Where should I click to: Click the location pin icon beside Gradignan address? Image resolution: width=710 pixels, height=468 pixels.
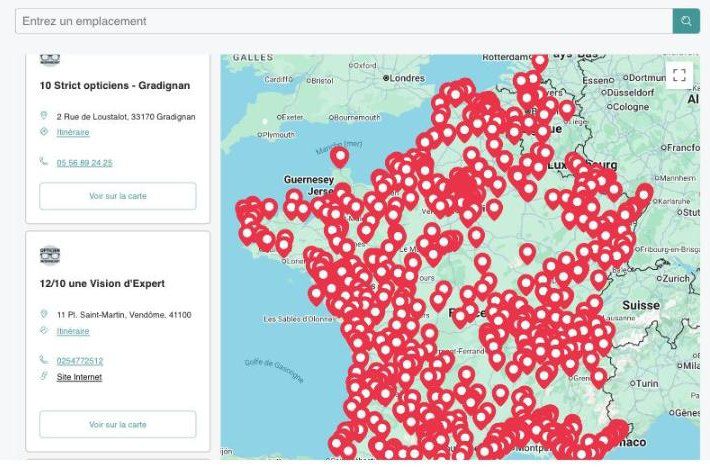click(x=44, y=115)
